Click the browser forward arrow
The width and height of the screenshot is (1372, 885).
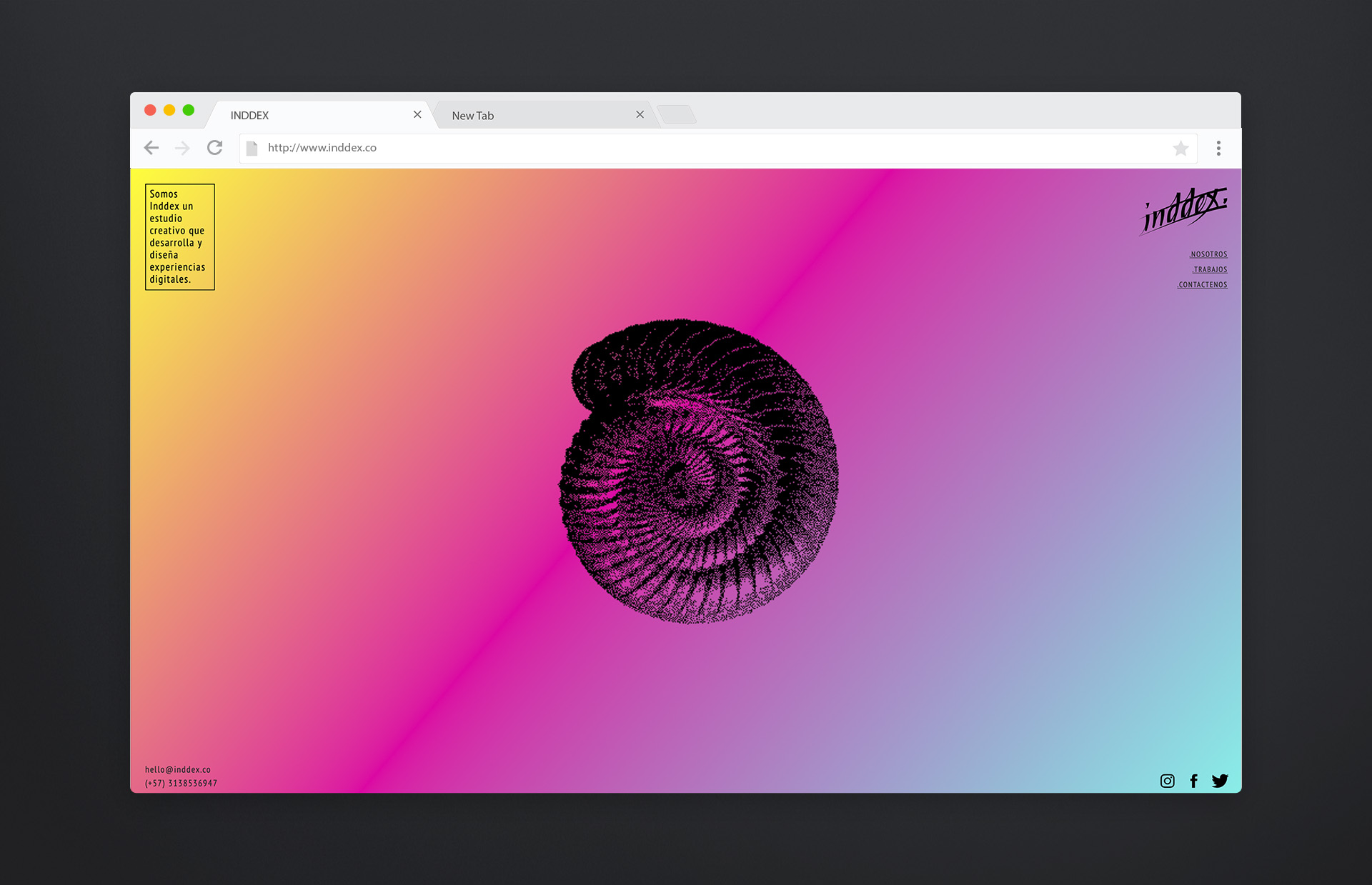coord(183,148)
